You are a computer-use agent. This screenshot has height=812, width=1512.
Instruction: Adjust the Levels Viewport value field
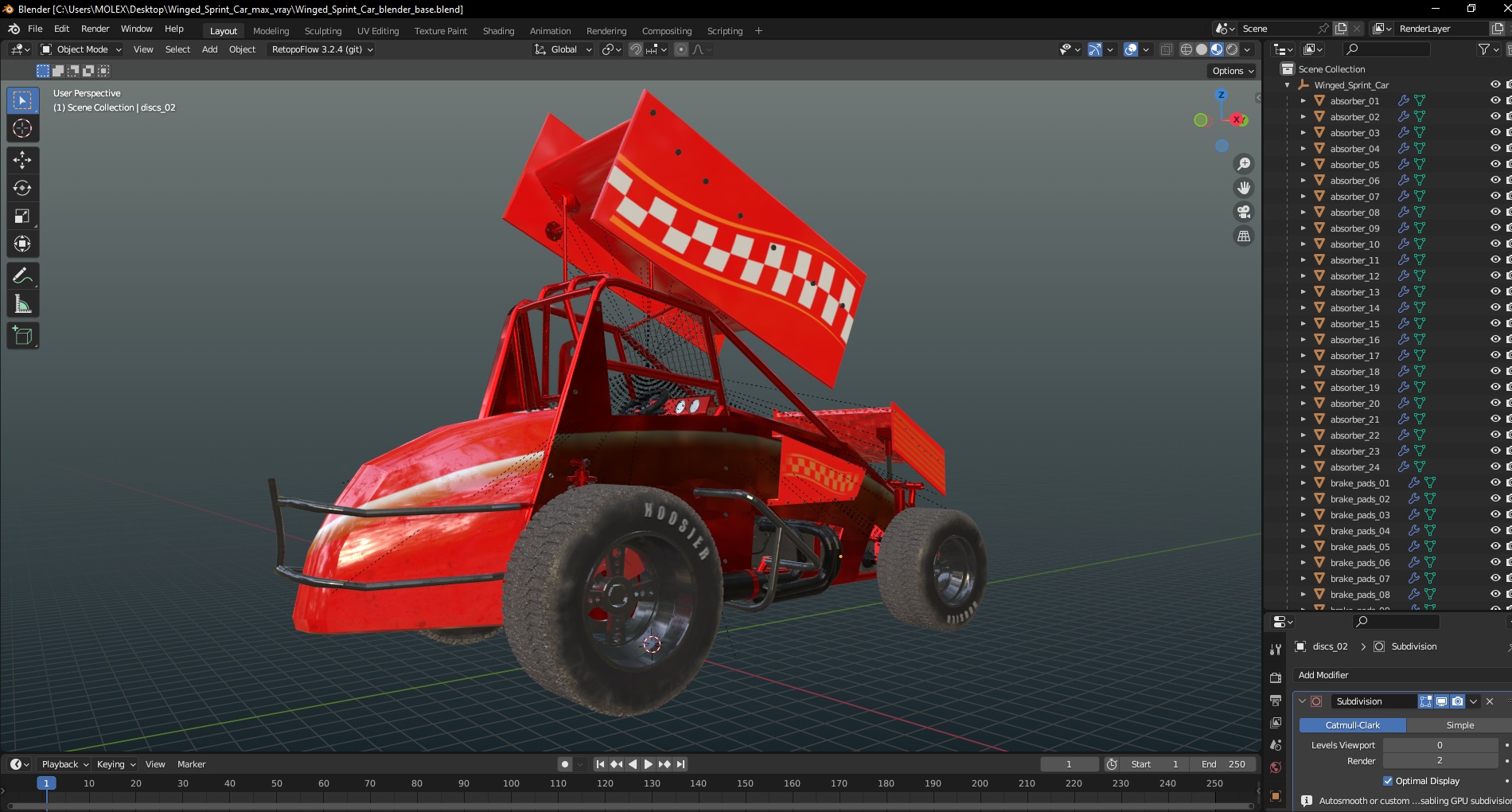[x=1440, y=745]
